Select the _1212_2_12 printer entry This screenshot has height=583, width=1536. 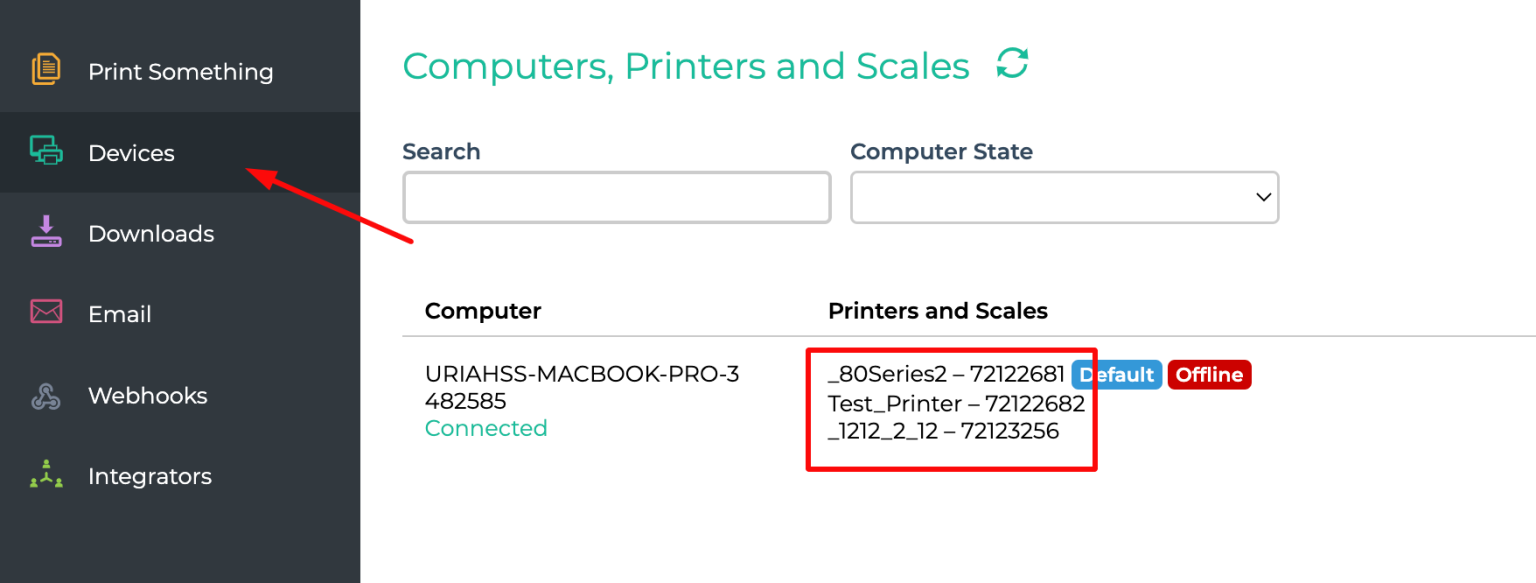(943, 432)
